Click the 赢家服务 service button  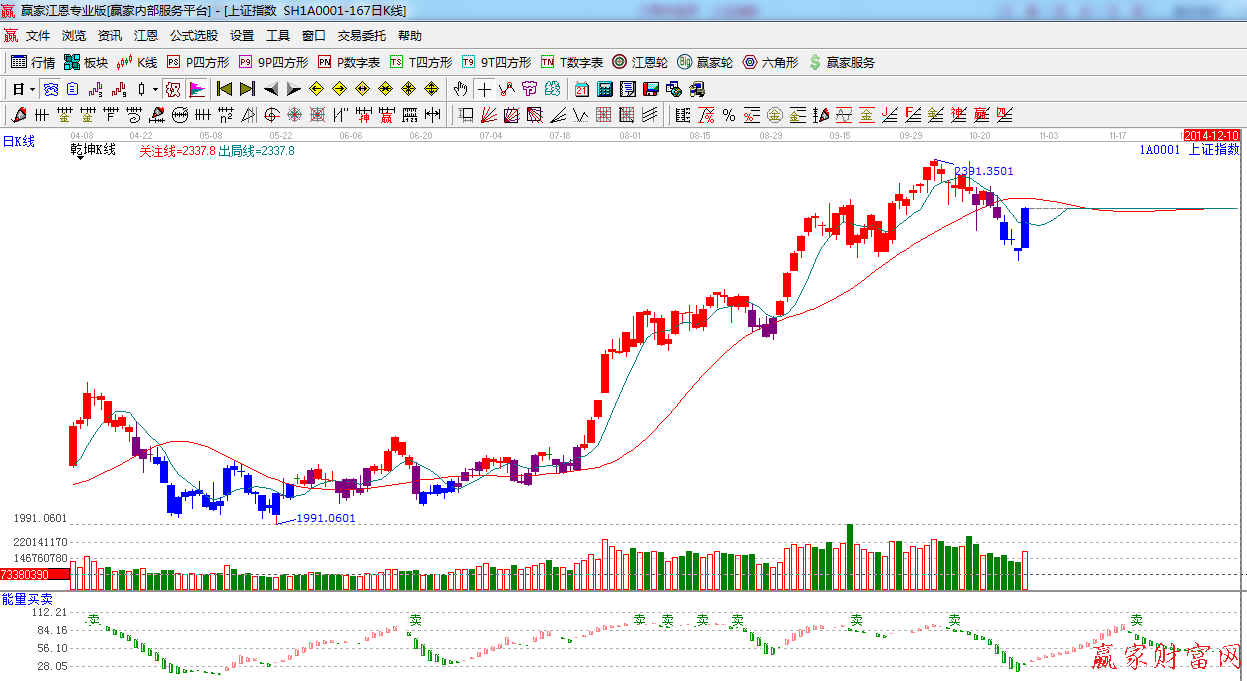click(x=841, y=62)
